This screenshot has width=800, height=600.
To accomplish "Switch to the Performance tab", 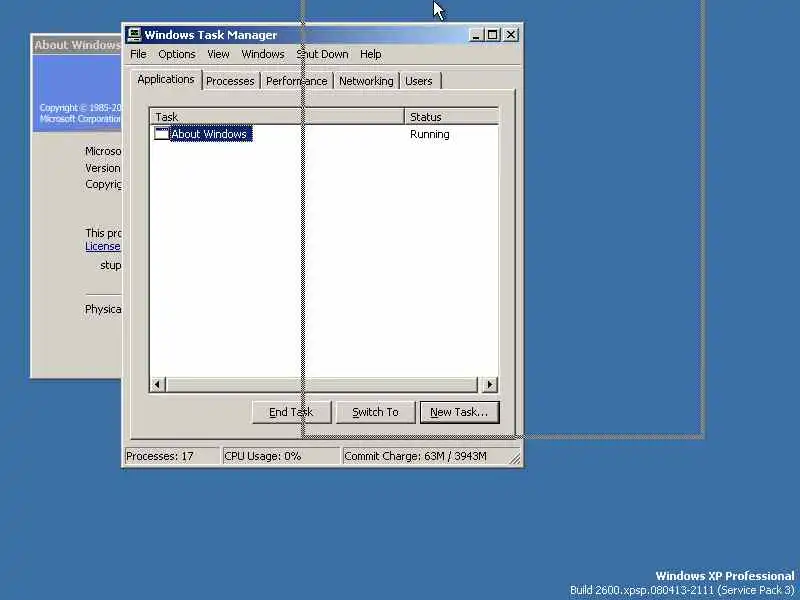I will 296,81.
